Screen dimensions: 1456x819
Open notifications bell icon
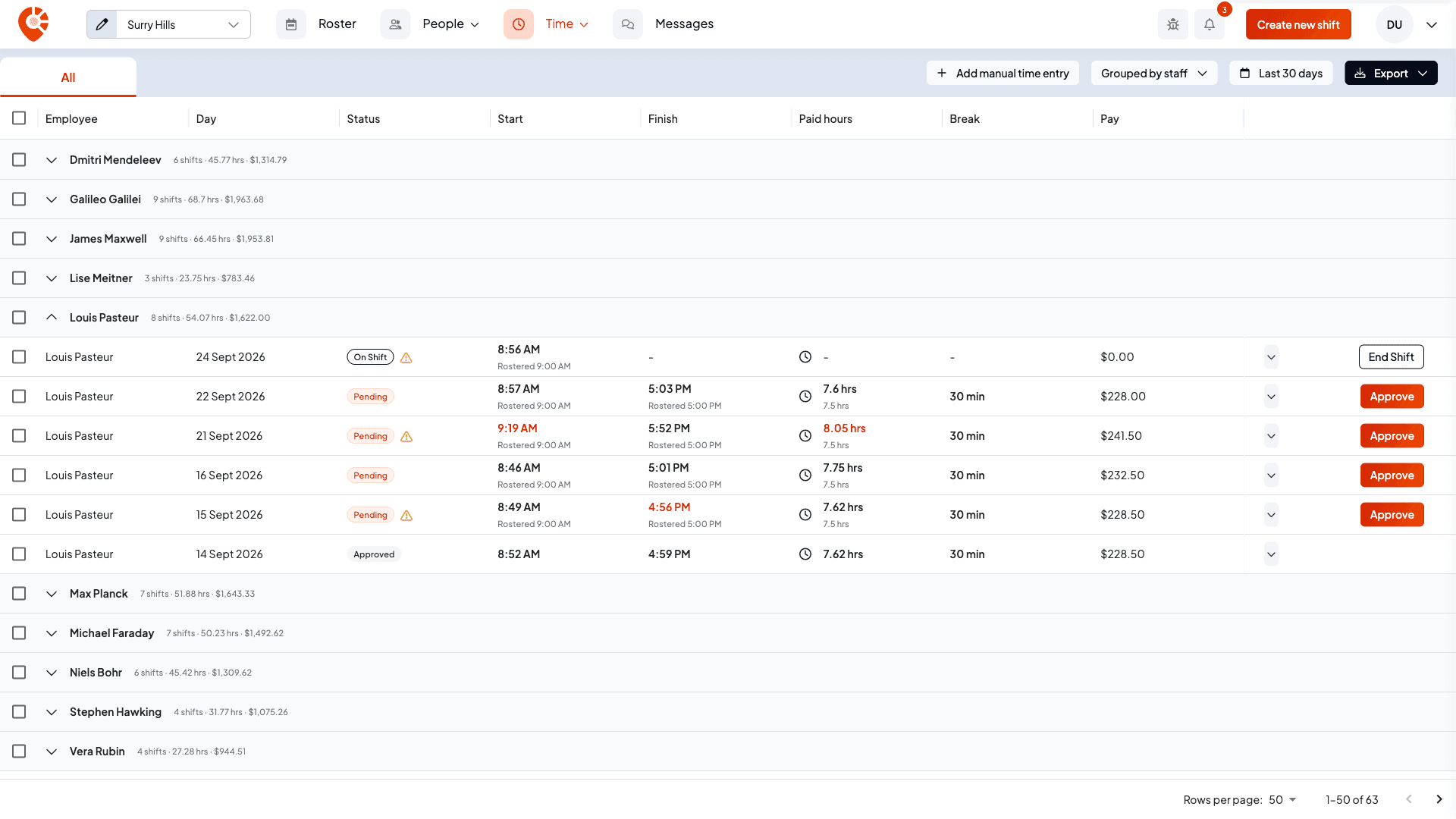(x=1210, y=24)
